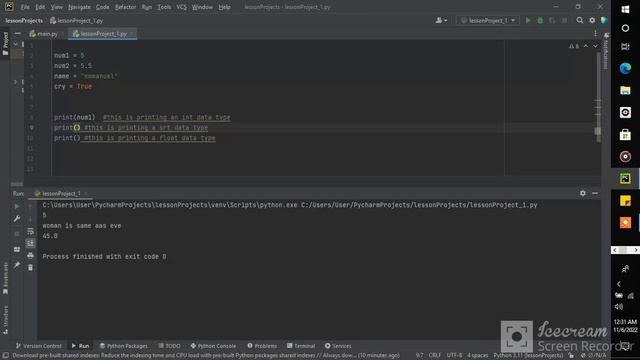
Task: Open the Refactor menu
Action: pos(125,7)
